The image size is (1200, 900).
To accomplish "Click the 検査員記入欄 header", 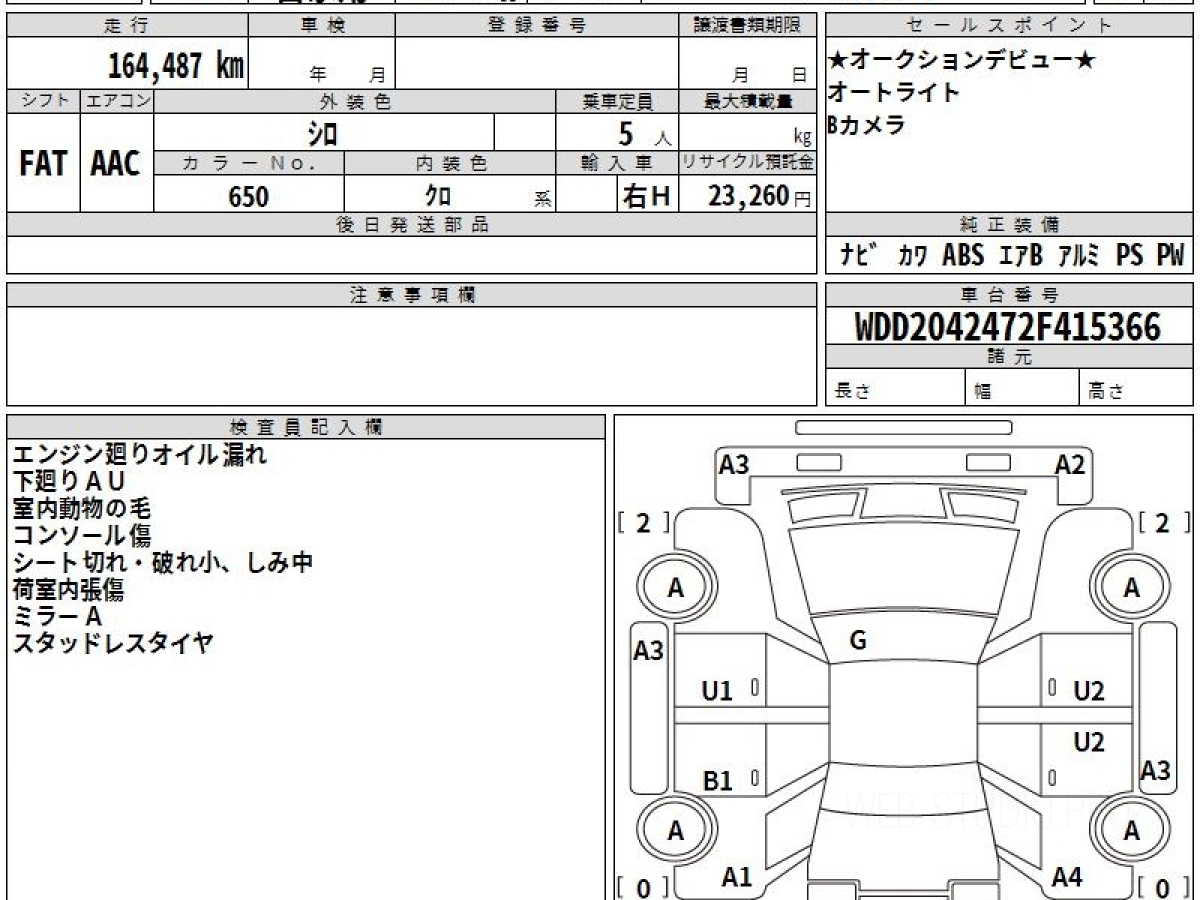I will pyautogui.click(x=306, y=427).
